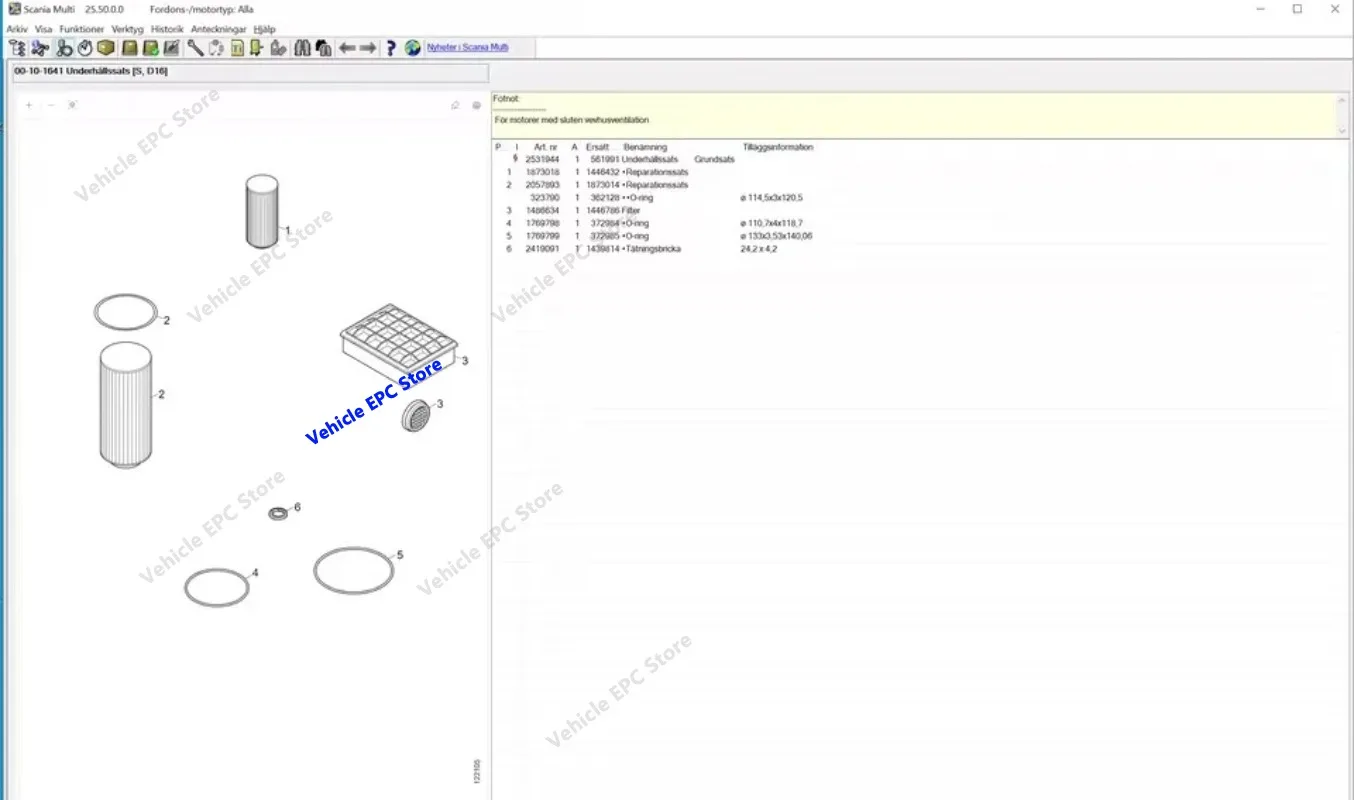Open the Nyheter i Scania Multi link
This screenshot has height=800, width=1354.
pyautogui.click(x=468, y=47)
